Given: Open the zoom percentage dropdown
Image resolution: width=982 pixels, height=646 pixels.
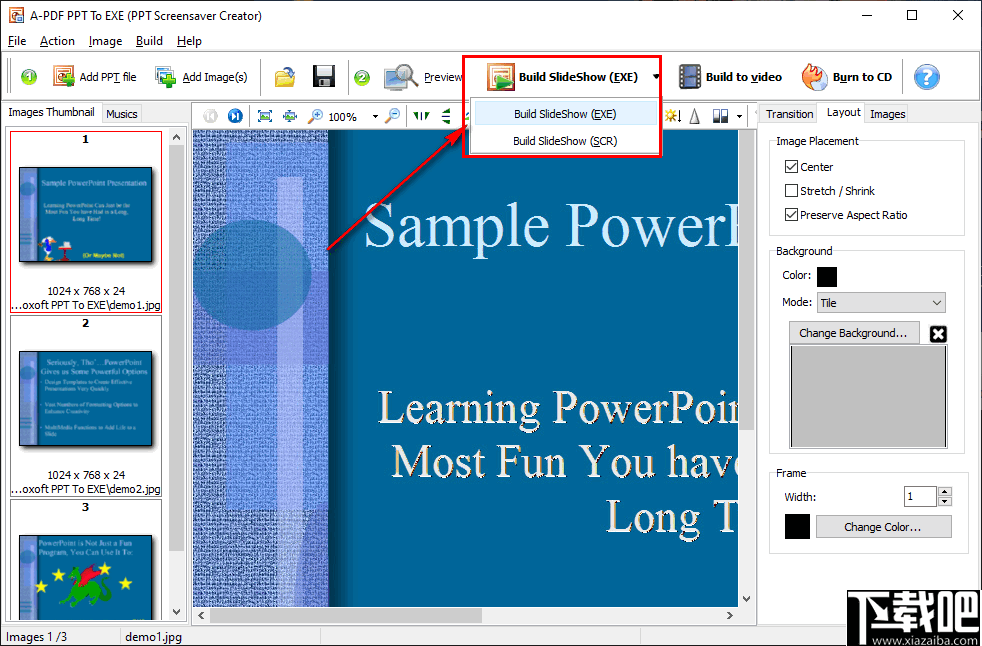Looking at the screenshot, I should tap(375, 116).
